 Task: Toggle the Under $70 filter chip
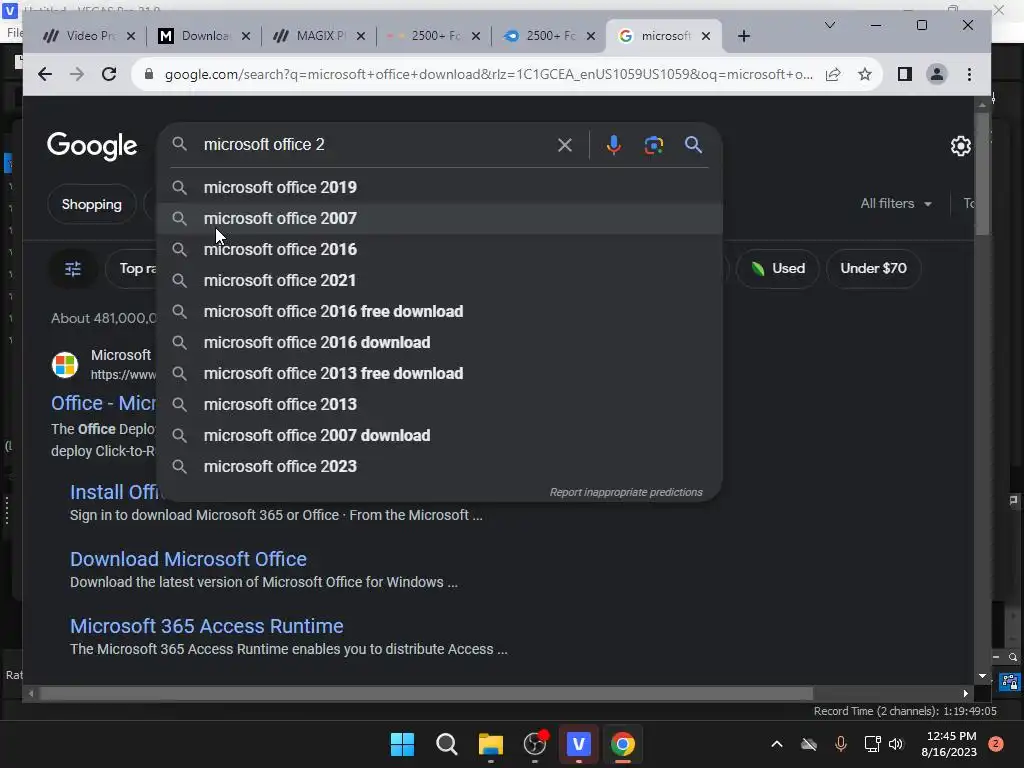[873, 268]
